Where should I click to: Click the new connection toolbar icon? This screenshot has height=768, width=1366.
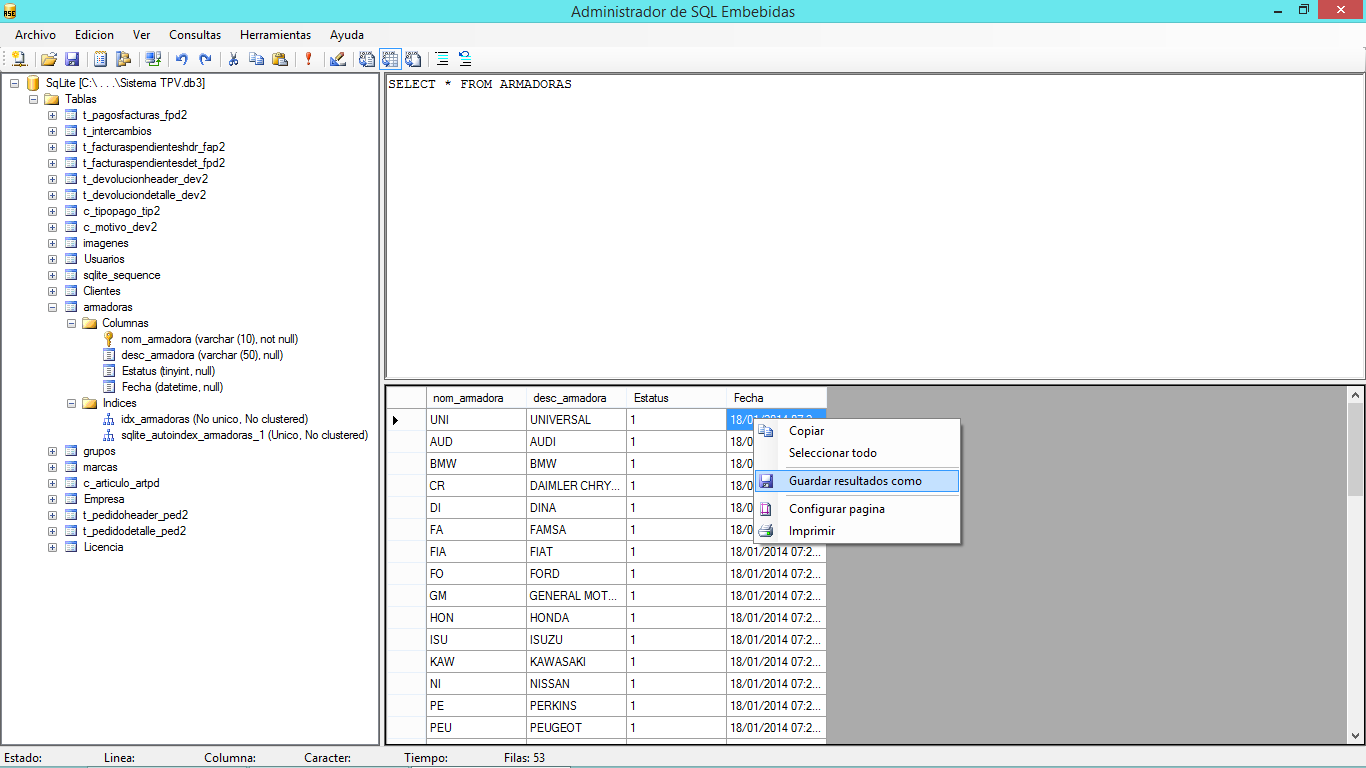[x=18, y=59]
